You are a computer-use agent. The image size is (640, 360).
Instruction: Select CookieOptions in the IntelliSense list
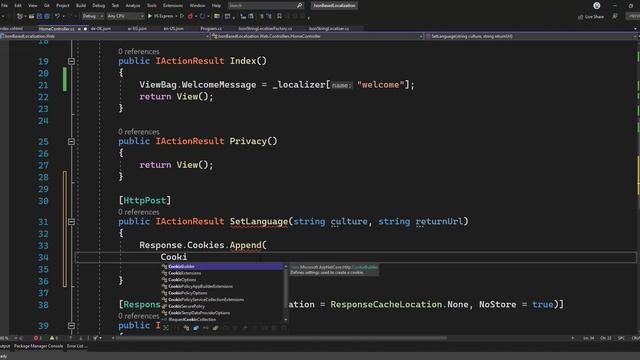221,280
